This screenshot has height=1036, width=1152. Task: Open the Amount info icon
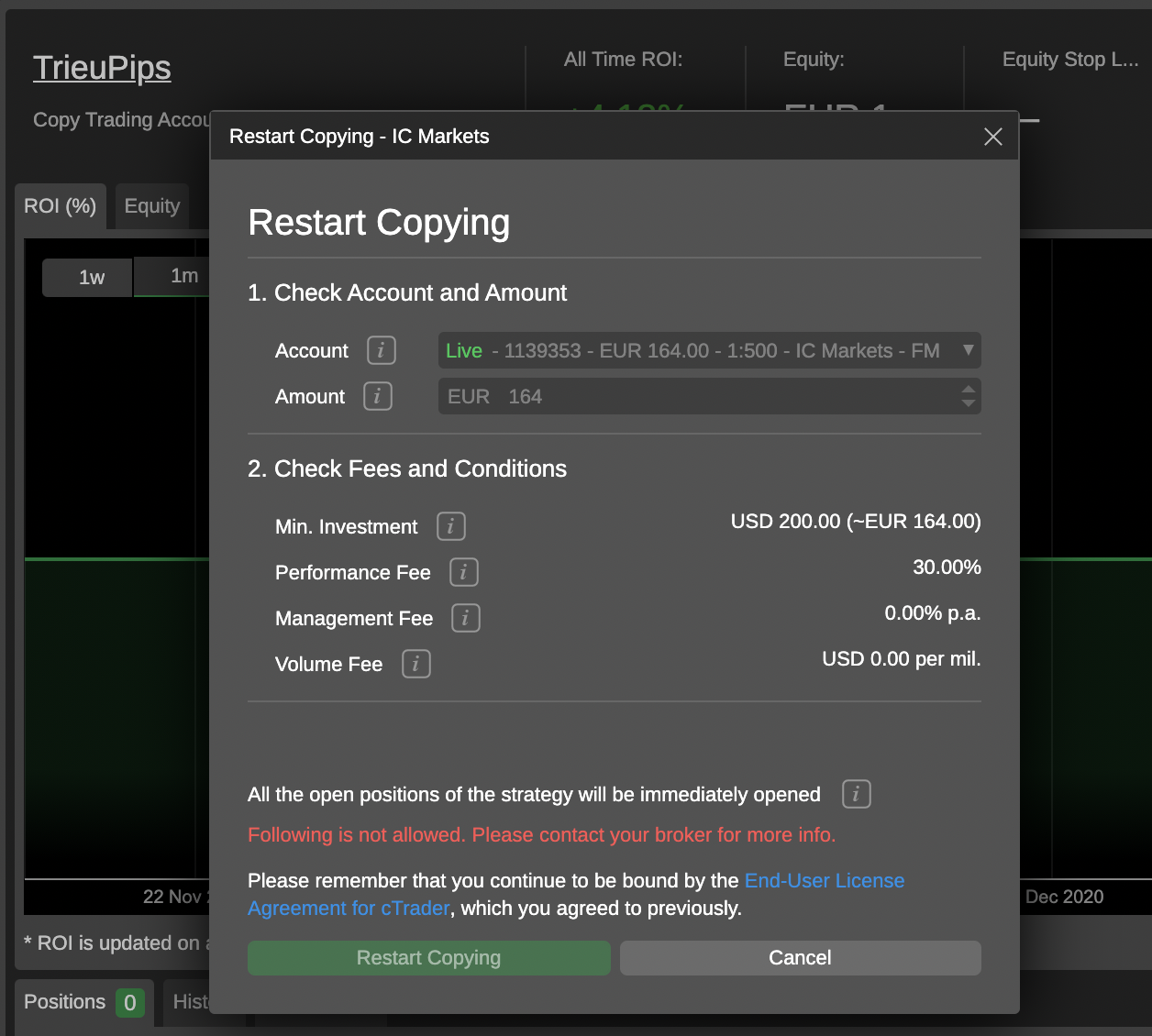coord(378,396)
